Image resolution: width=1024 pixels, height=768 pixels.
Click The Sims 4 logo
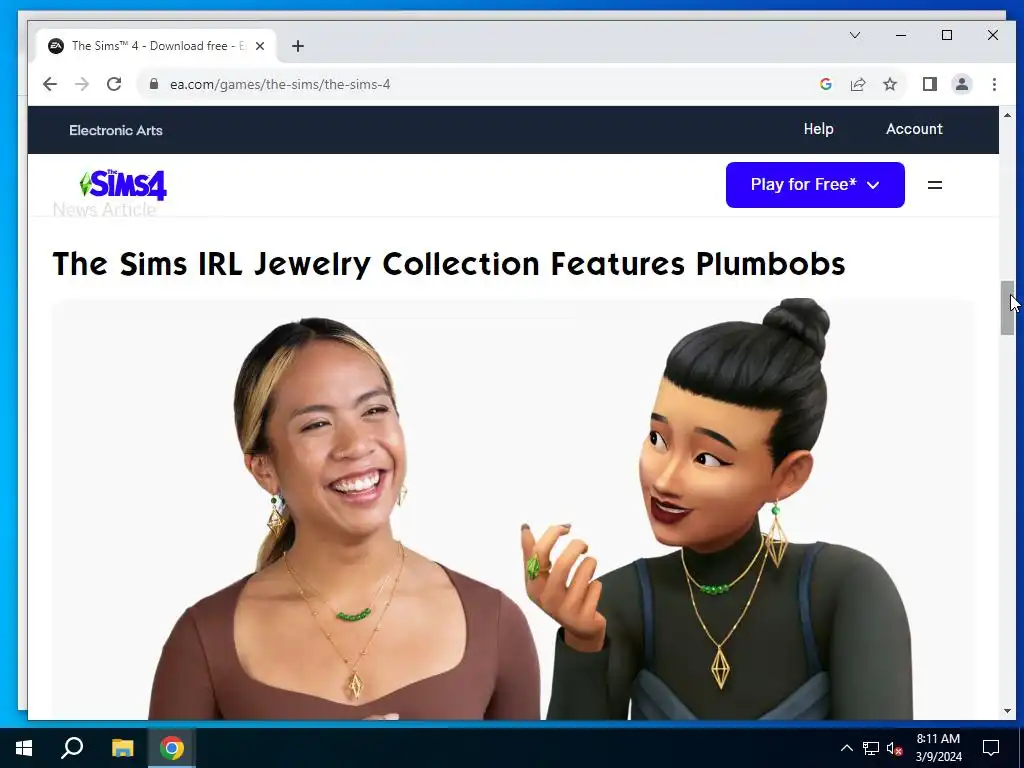click(123, 184)
